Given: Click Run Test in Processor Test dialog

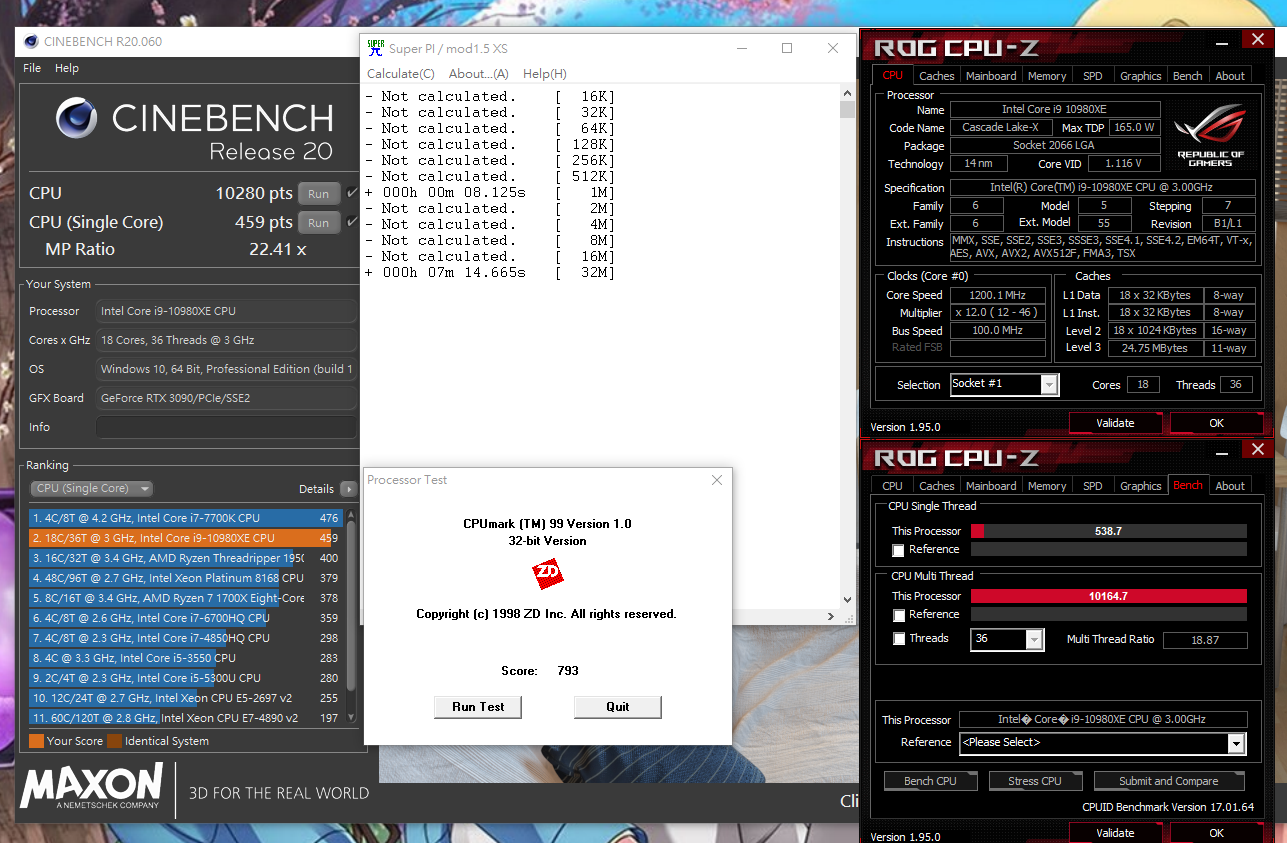Looking at the screenshot, I should [x=478, y=707].
